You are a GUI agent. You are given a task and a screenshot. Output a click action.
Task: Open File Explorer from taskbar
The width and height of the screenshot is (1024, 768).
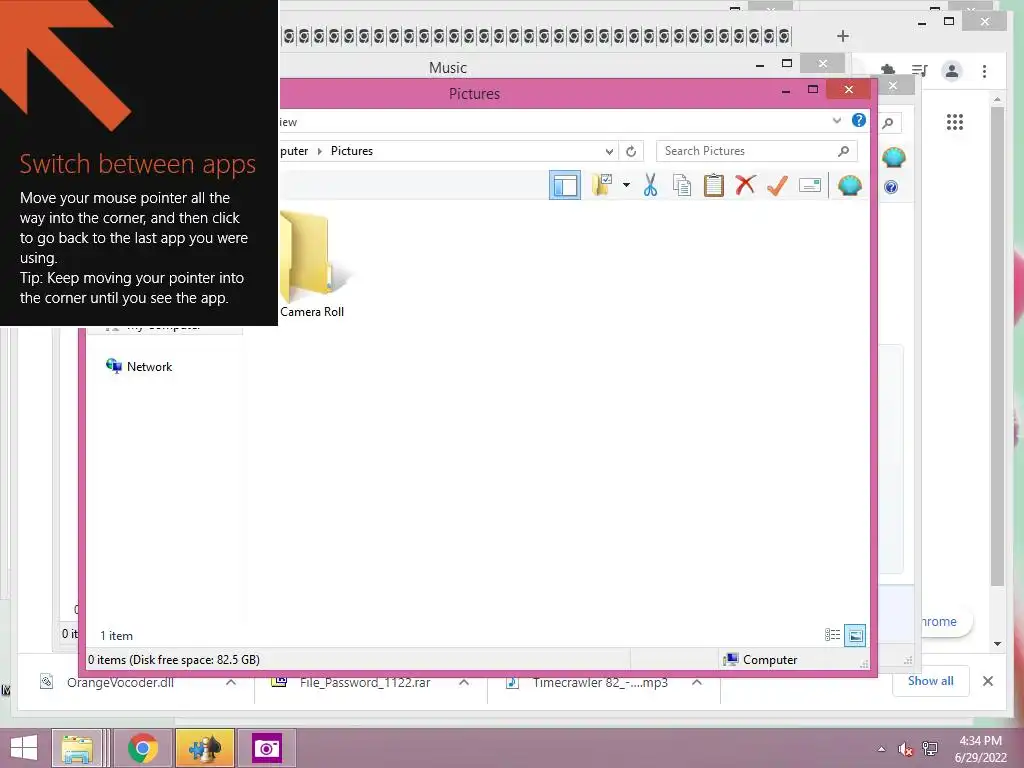(x=77, y=748)
